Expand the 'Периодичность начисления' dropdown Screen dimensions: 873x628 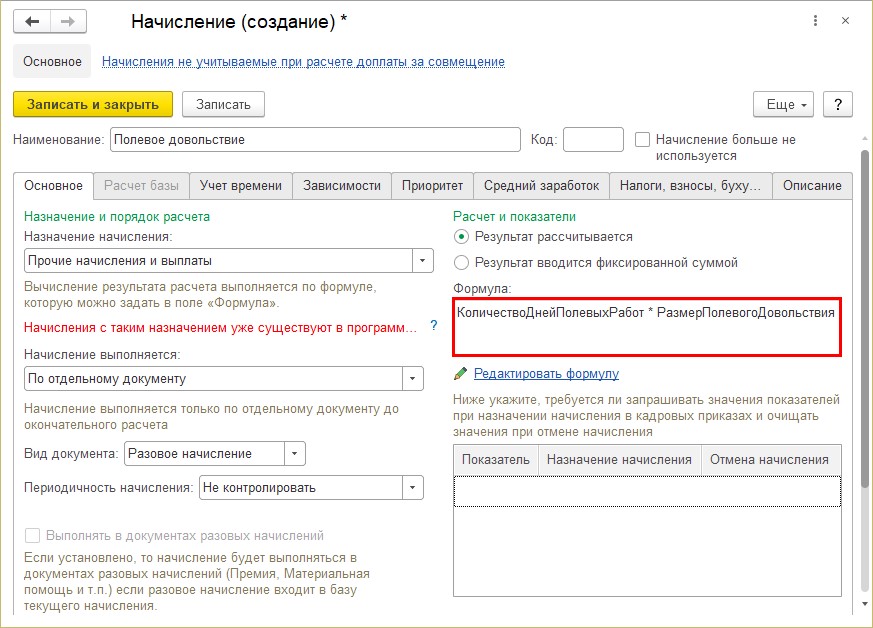(413, 488)
